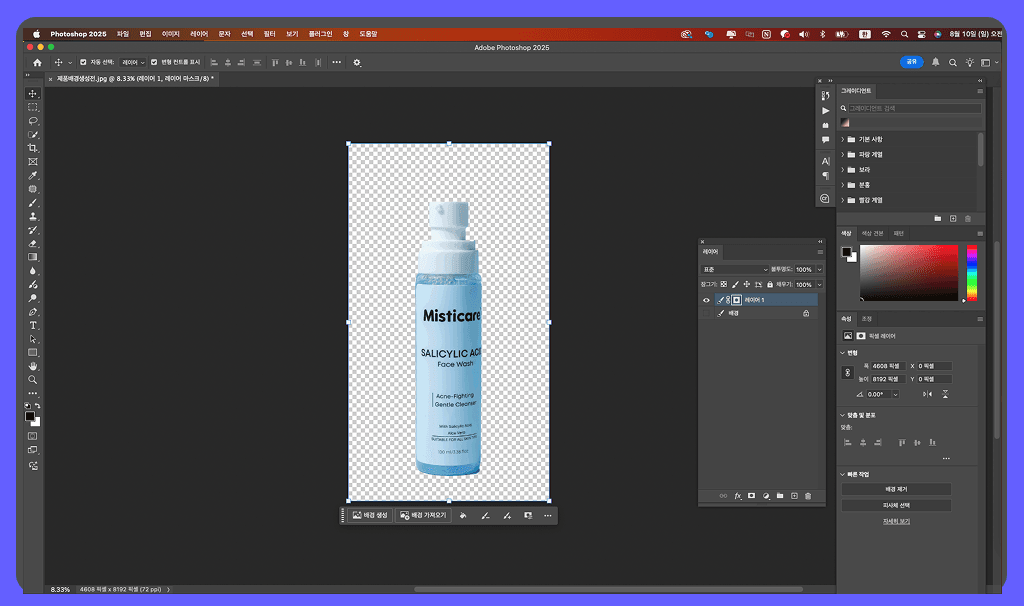This screenshot has width=1024, height=606.
Task: Delete layer with Layers panel trash icon
Action: tap(808, 496)
